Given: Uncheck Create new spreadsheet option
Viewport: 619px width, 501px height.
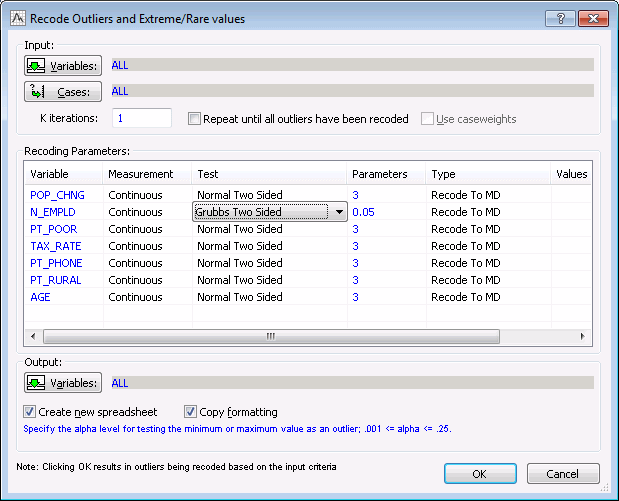Looking at the screenshot, I should [x=30, y=412].
